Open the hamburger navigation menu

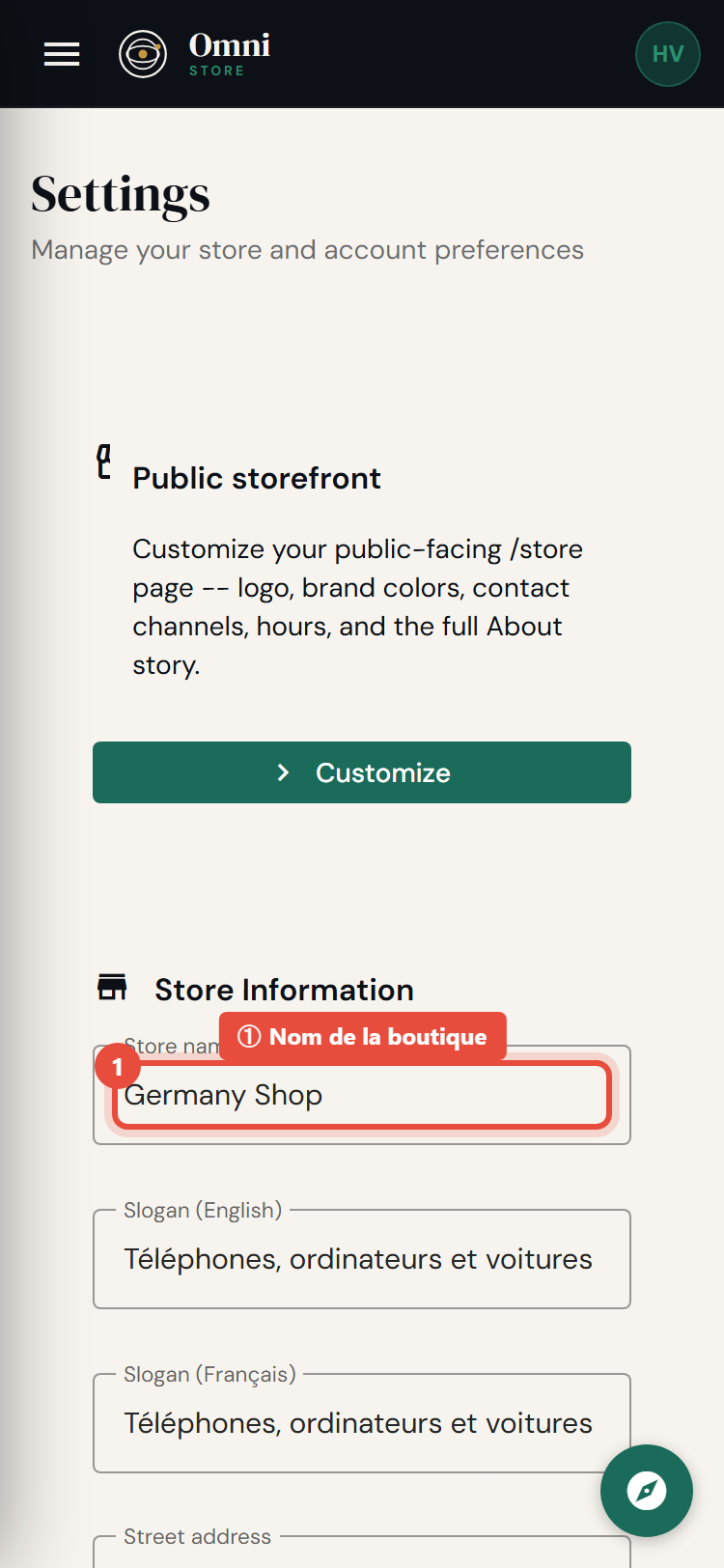point(62,54)
